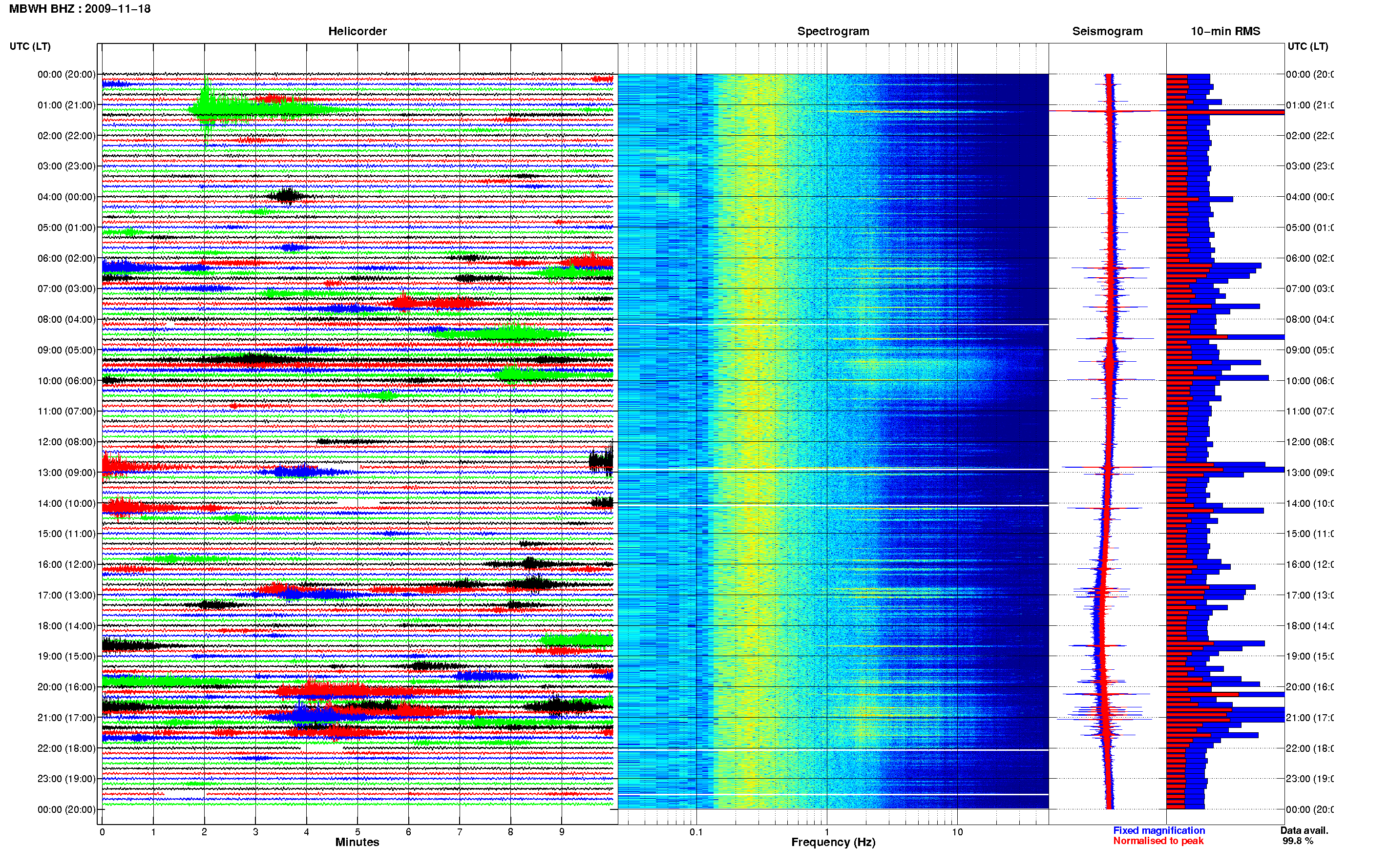Click the left UTC (LT) axis header
1389x868 pixels.
point(30,46)
